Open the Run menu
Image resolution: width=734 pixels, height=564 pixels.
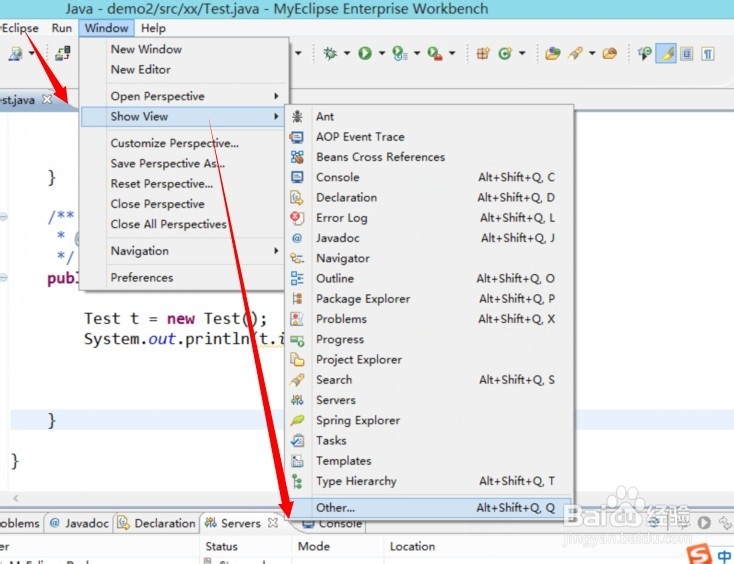[x=62, y=28]
